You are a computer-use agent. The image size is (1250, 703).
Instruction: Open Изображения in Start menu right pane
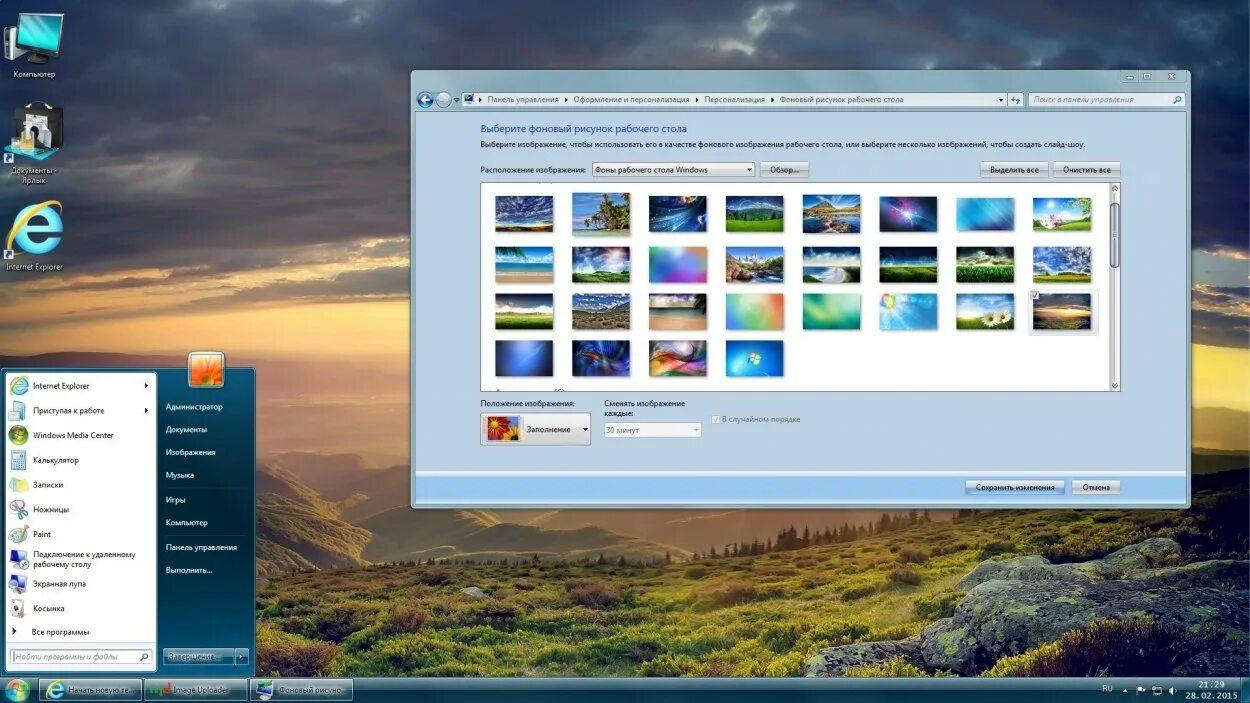(x=191, y=453)
